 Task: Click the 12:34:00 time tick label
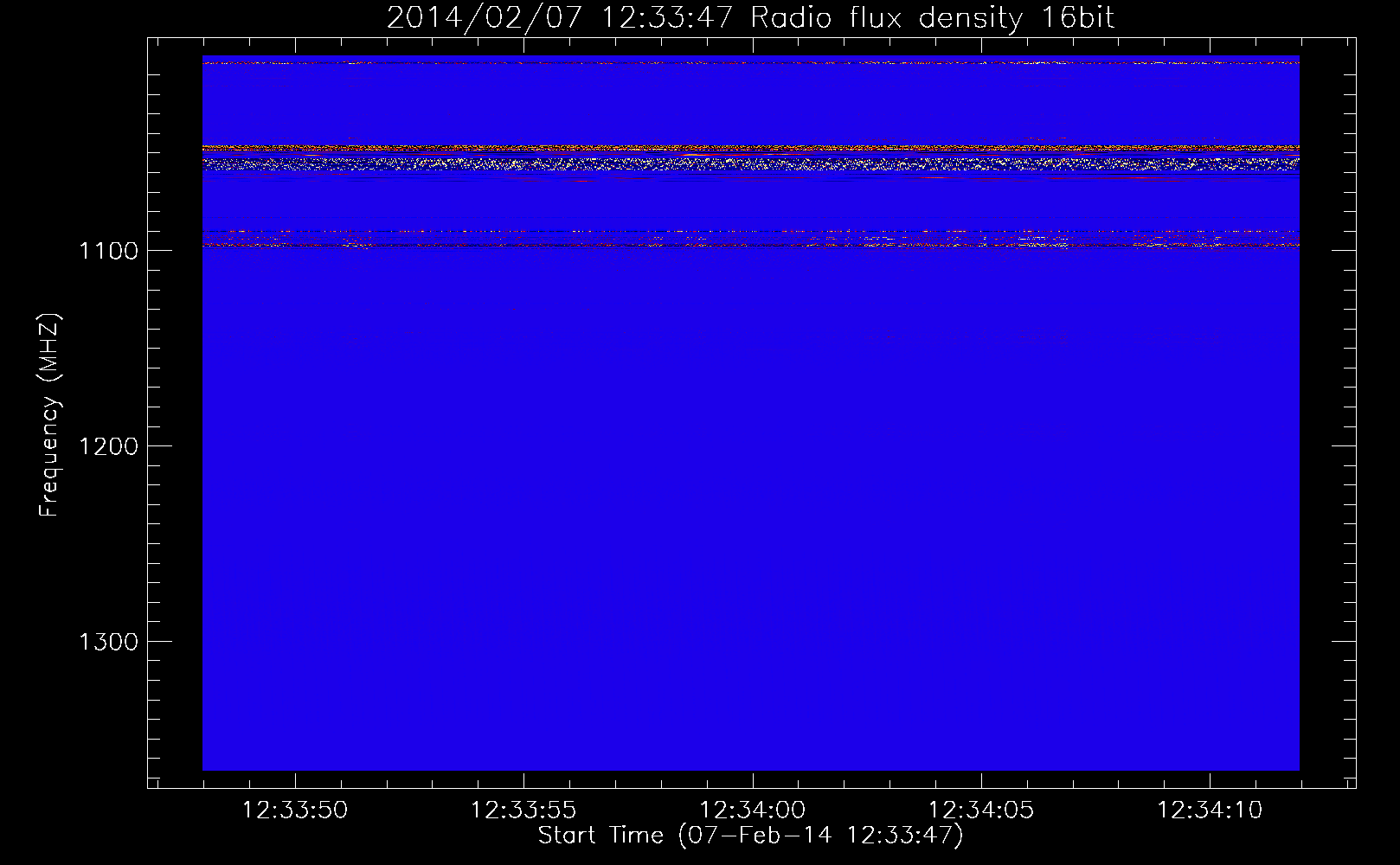752,811
